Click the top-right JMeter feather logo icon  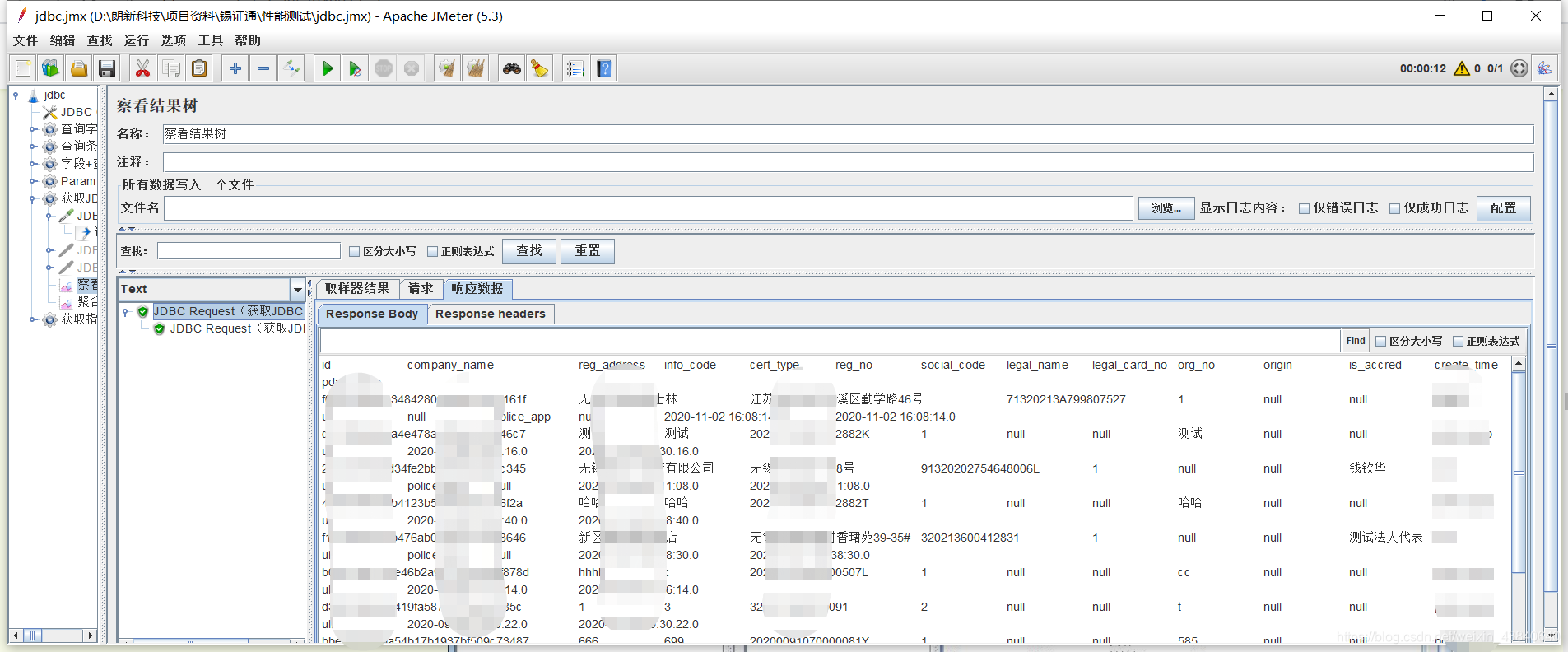coord(1545,68)
